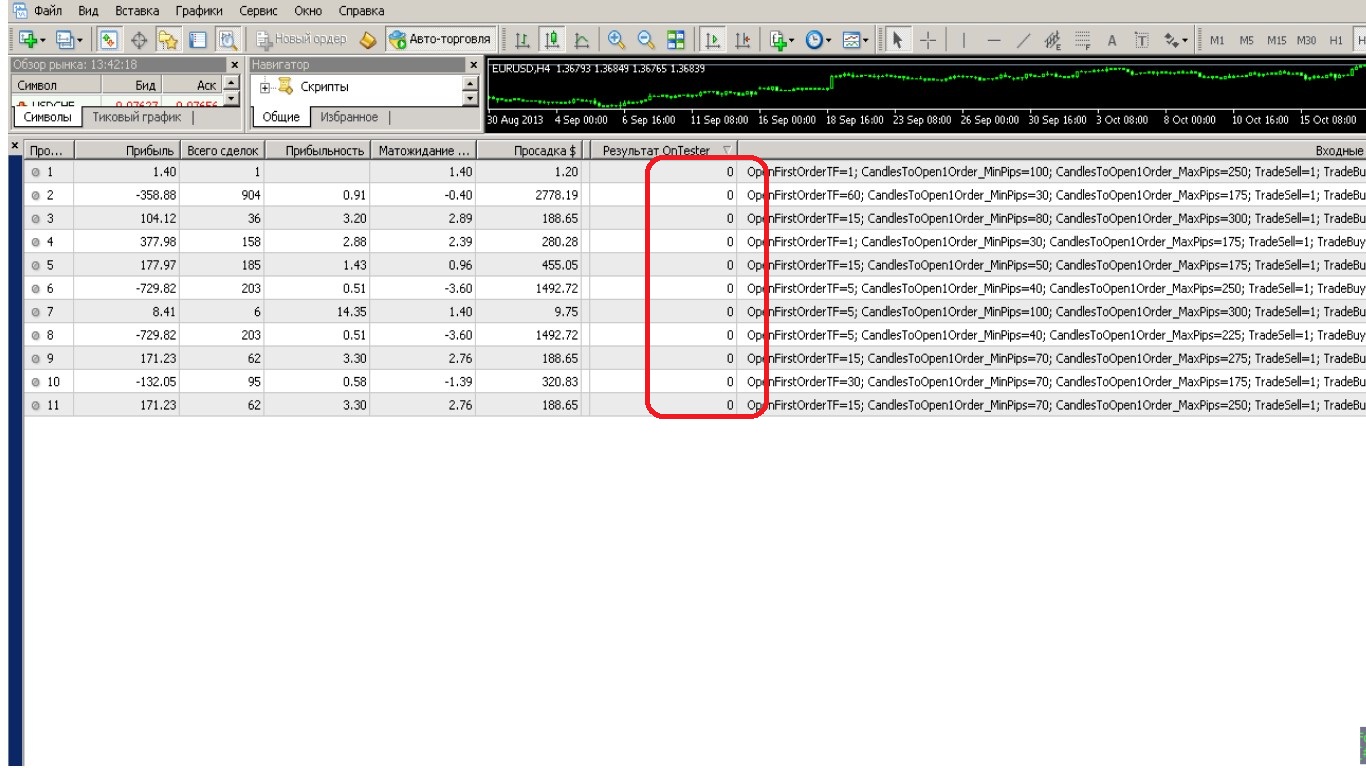This screenshot has width=1366, height=768.
Task: Click the Zoom Out magnifier icon
Action: pyautogui.click(x=646, y=40)
